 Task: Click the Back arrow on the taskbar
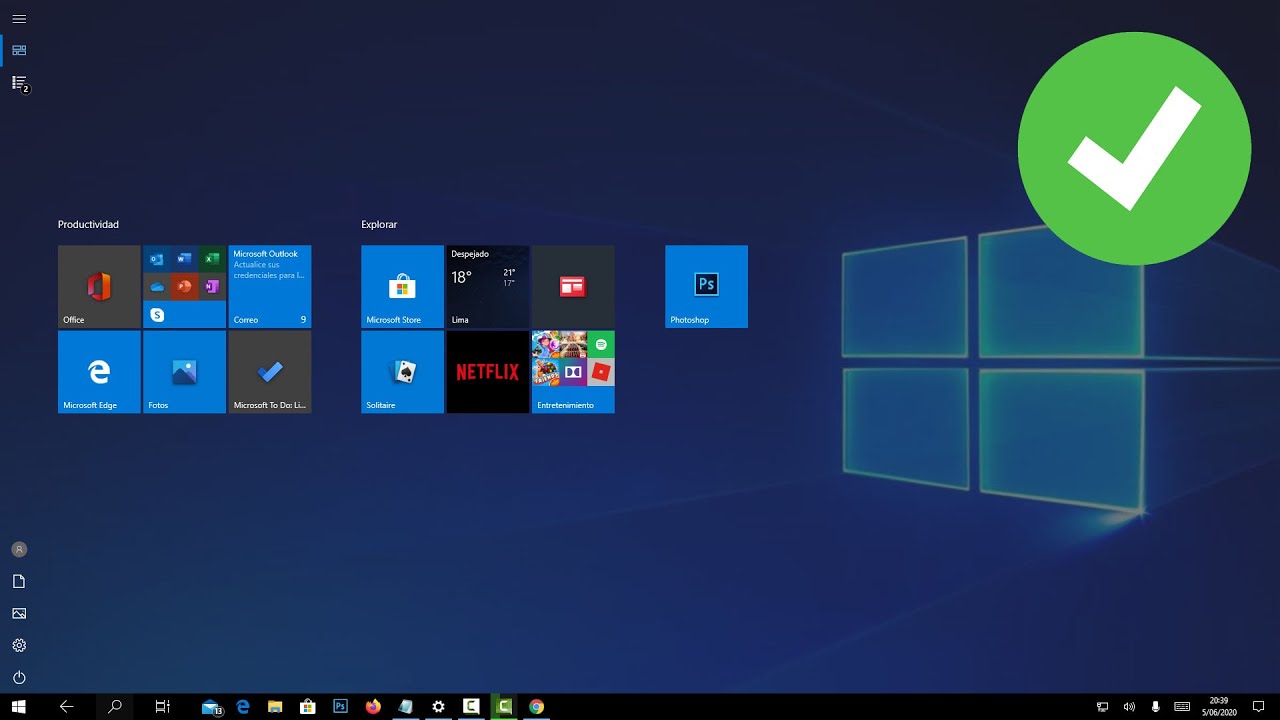[67, 707]
